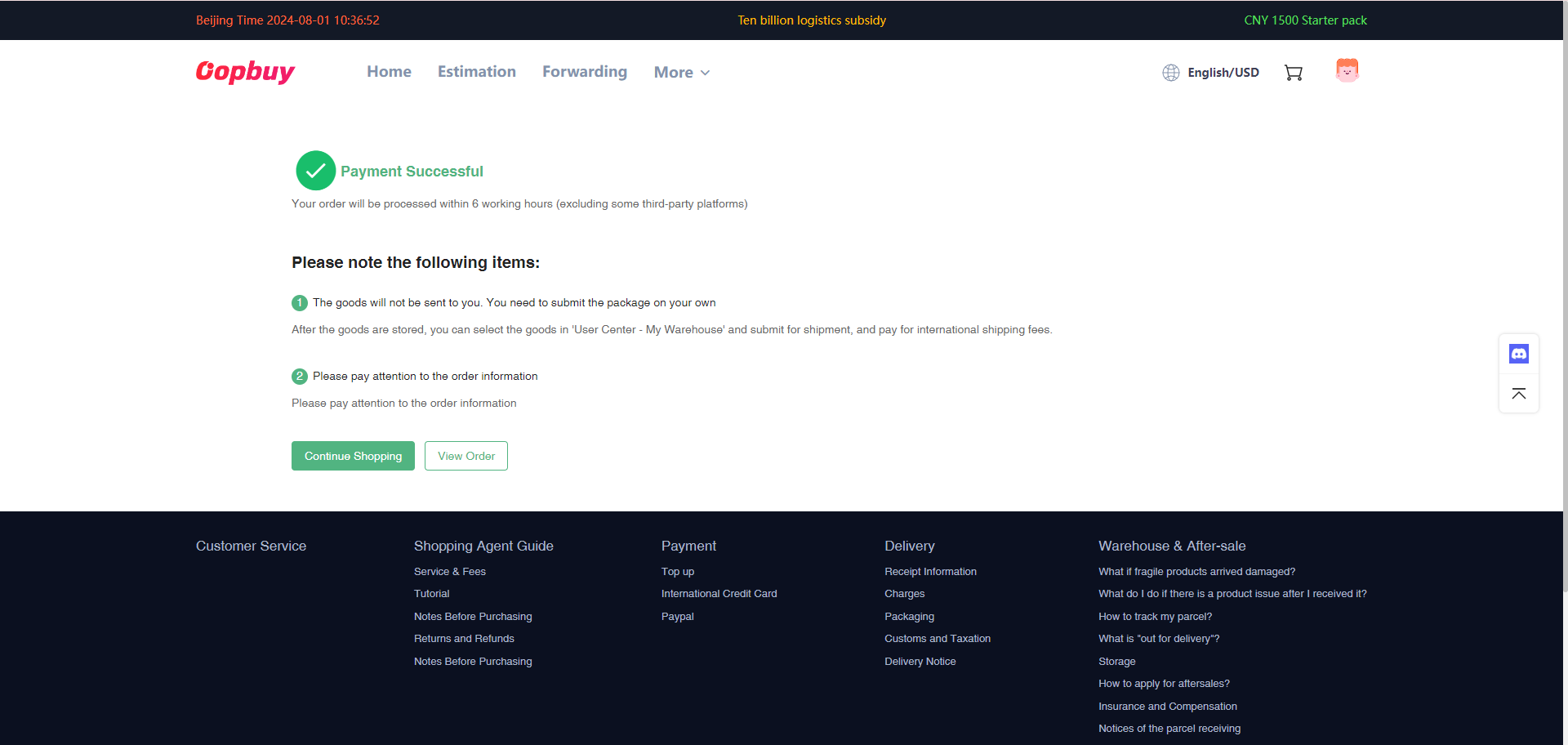Open the Estimation menu item
1568x745 pixels.
coord(477,72)
